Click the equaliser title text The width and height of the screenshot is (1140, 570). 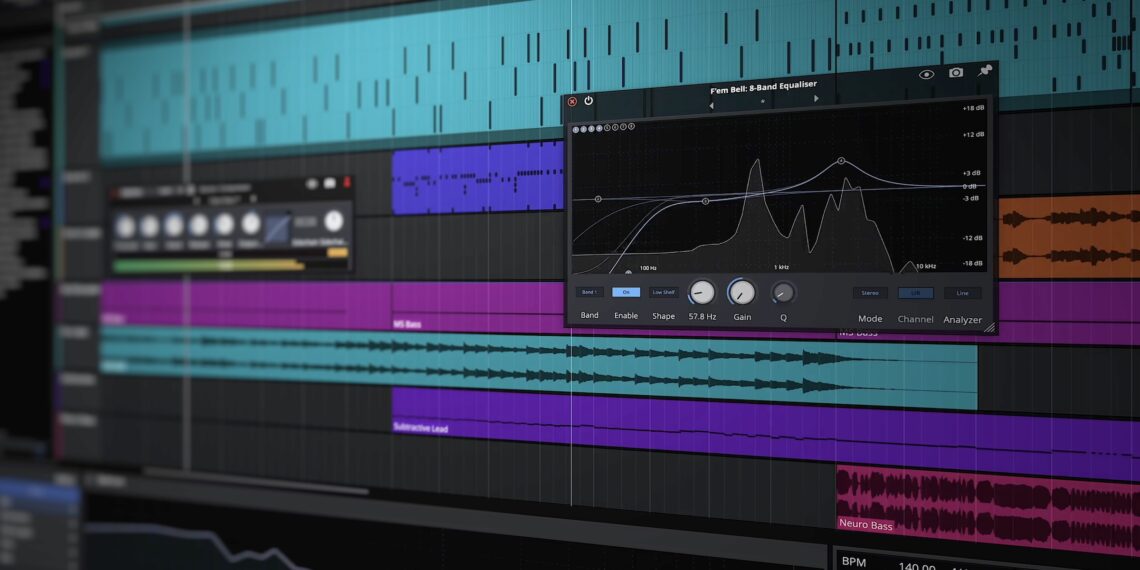pos(763,88)
